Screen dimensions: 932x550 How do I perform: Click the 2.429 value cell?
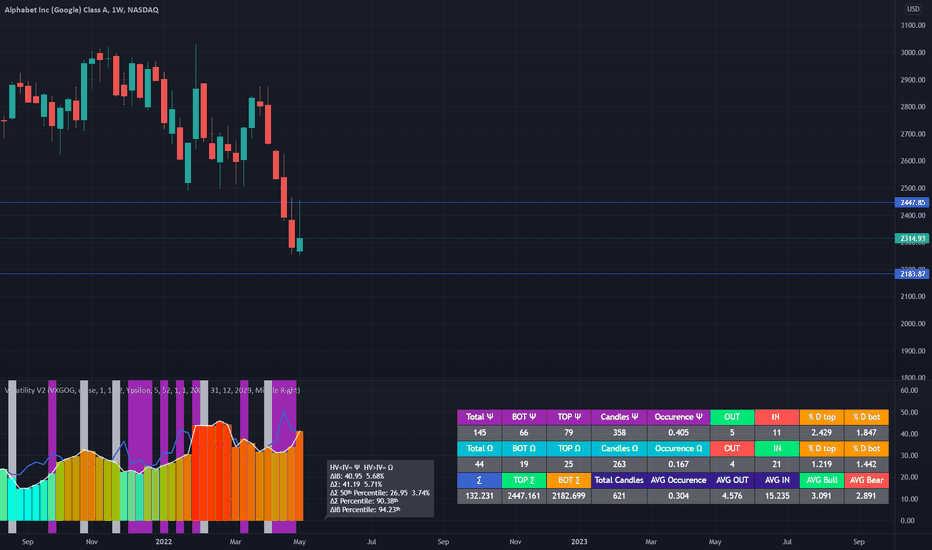coord(821,433)
